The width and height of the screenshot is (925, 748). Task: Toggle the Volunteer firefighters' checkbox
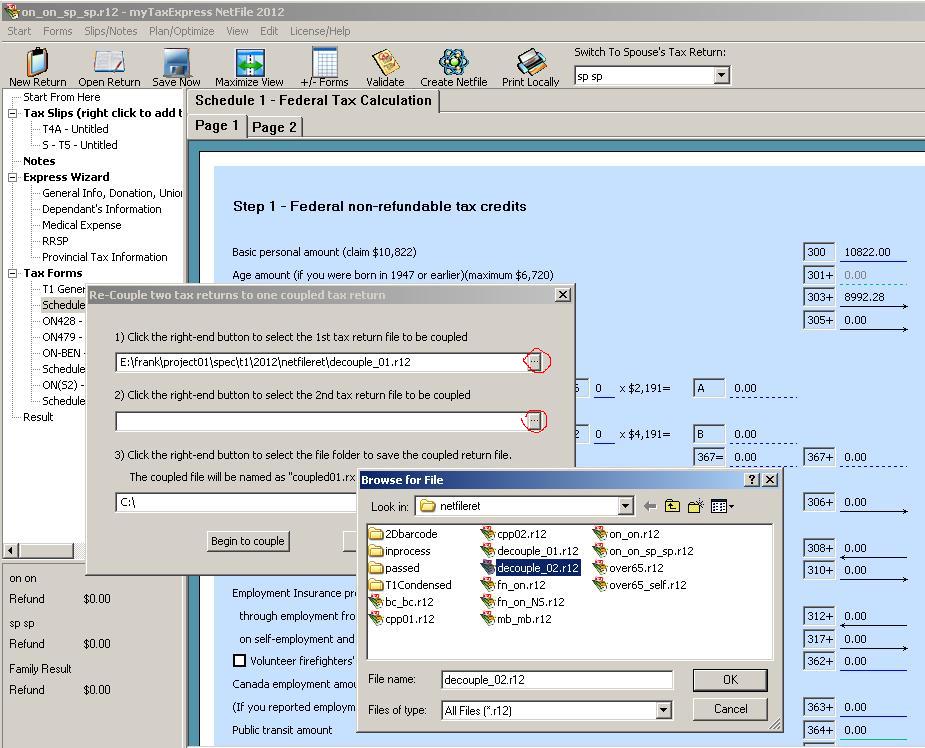point(239,661)
